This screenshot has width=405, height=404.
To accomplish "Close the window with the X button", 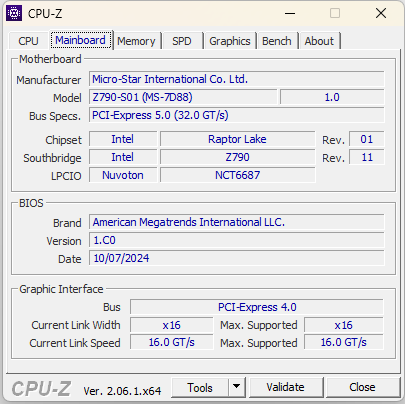I will coord(381,13).
